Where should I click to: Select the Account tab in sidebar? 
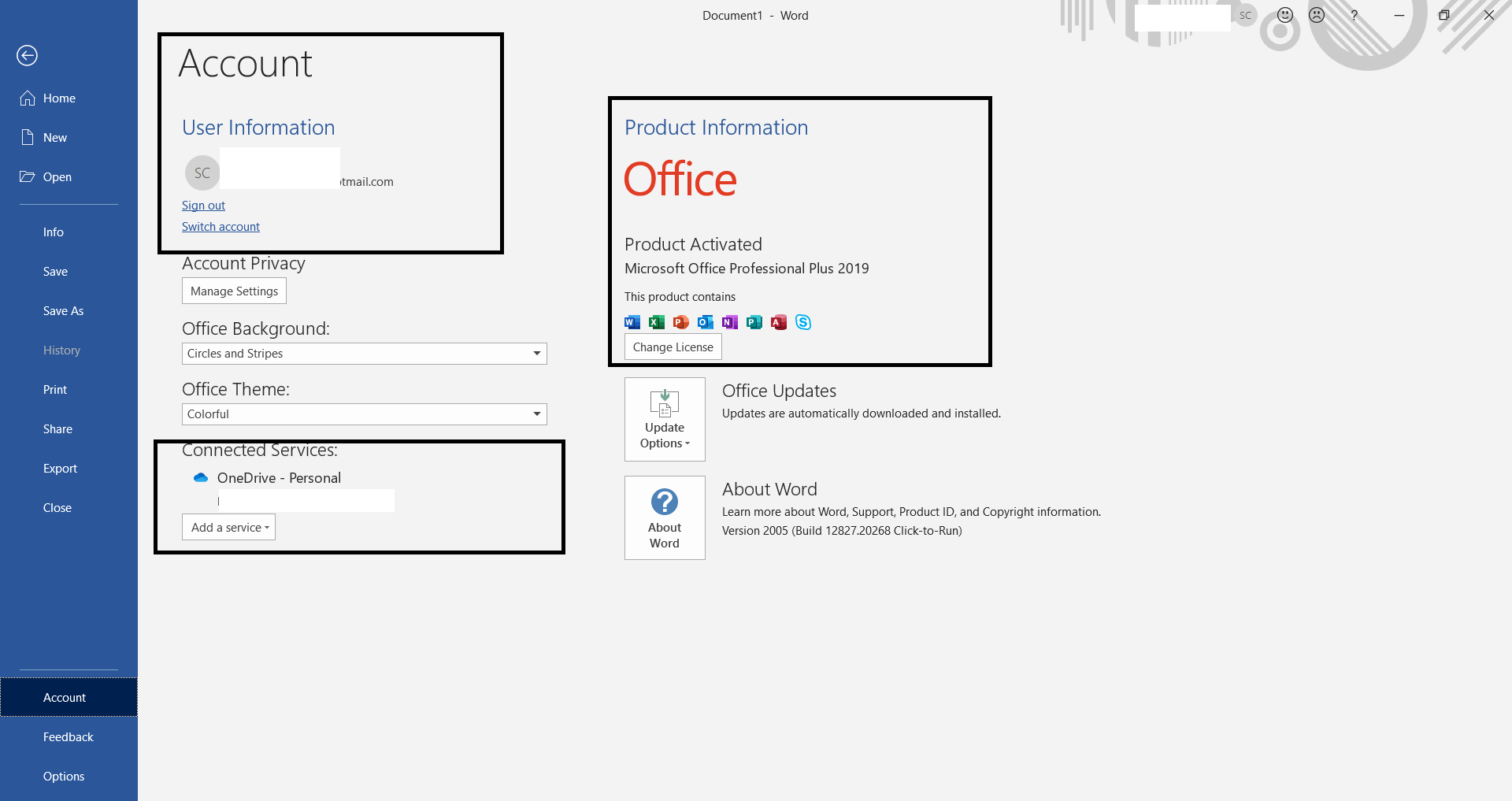coord(69,697)
